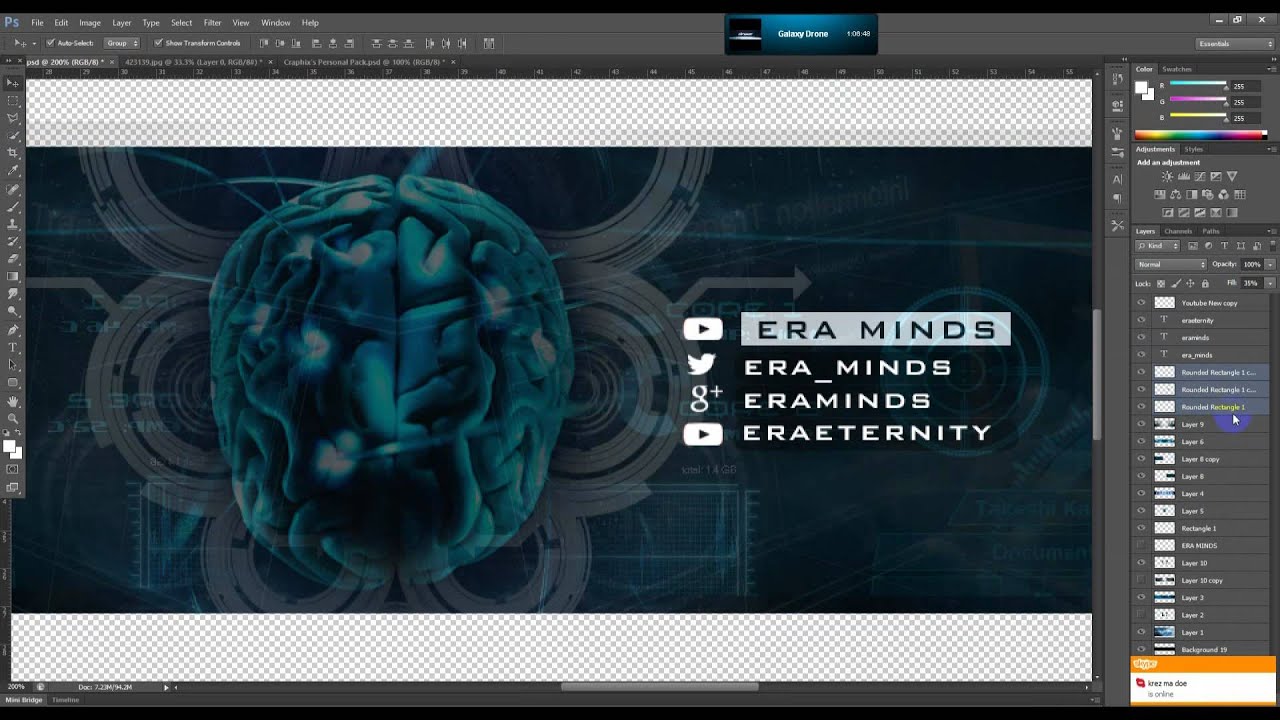Hide the Rectangle 1 layer
The width and height of the screenshot is (1280, 720).
coord(1141,528)
